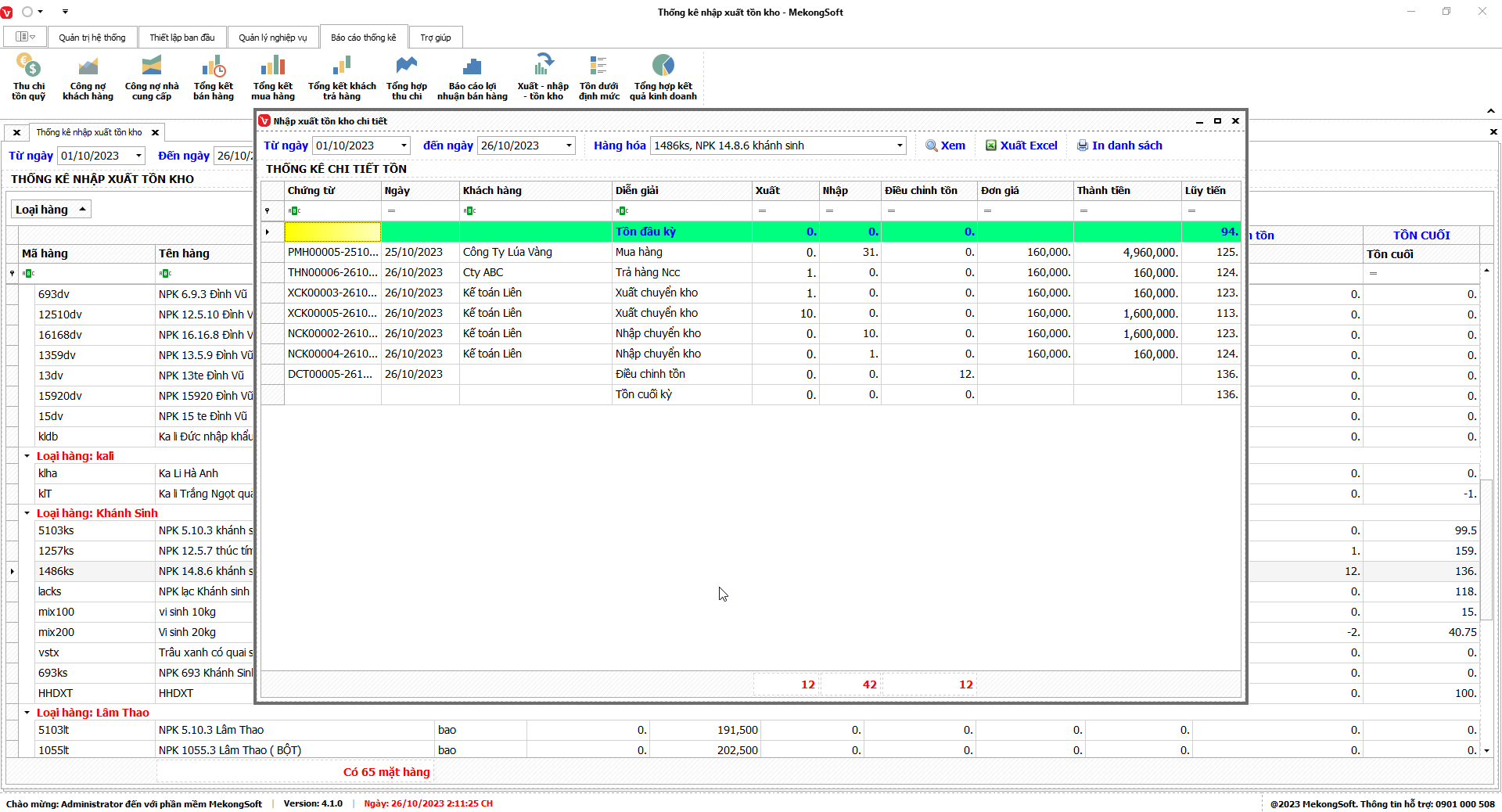Viewport: 1502px width, 812px height.
Task: Open Báo cáo lợi nhuận bán hàng
Action: [x=472, y=77]
